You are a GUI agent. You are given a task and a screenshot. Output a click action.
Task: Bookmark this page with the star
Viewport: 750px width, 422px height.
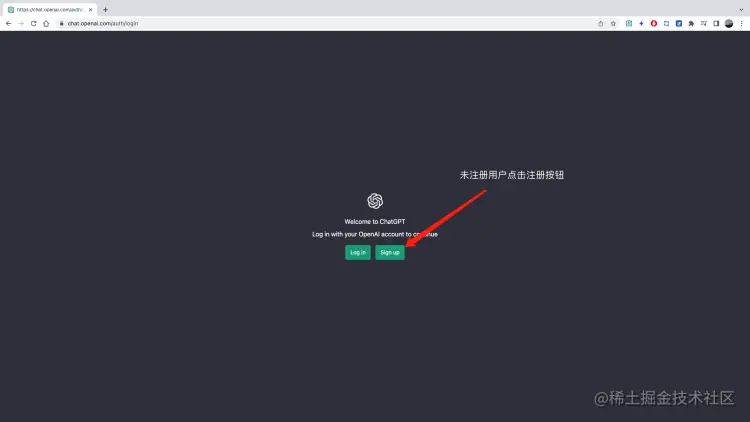coord(613,23)
